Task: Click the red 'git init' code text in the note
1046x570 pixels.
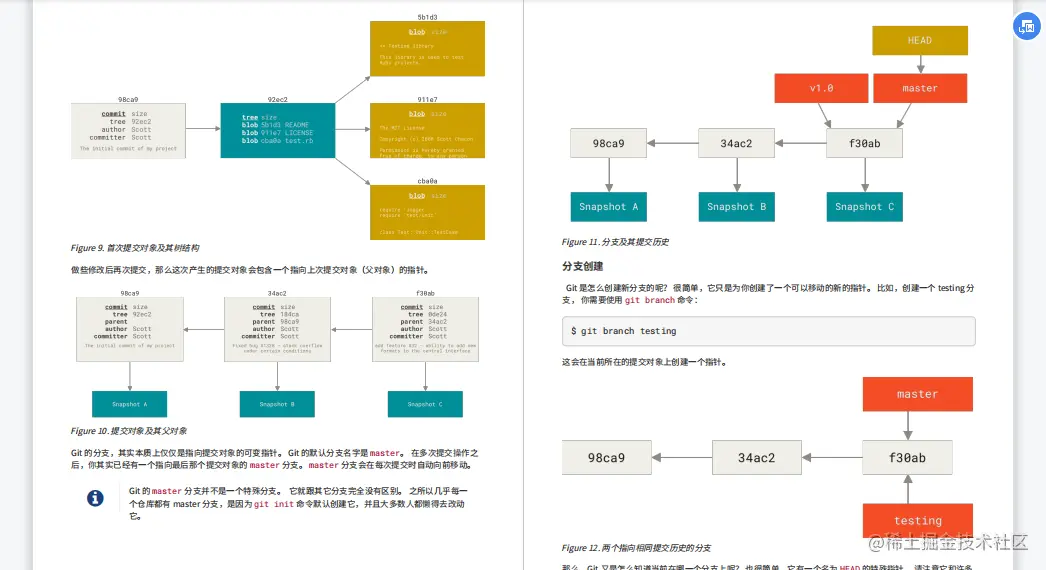Action: tap(274, 505)
